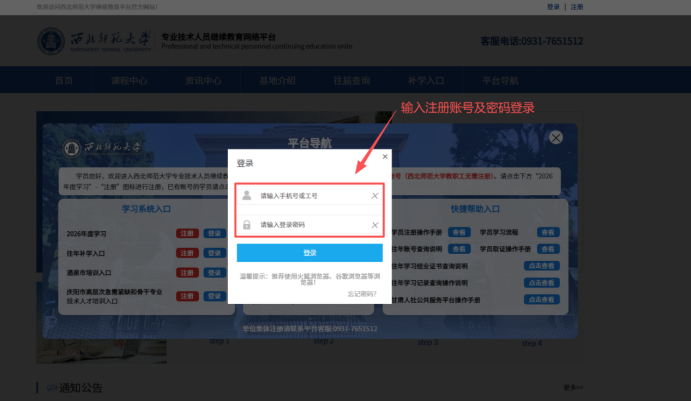The image size is (691, 402).
Task: Click 查看 for 学员学习流程
Action: [x=548, y=232]
